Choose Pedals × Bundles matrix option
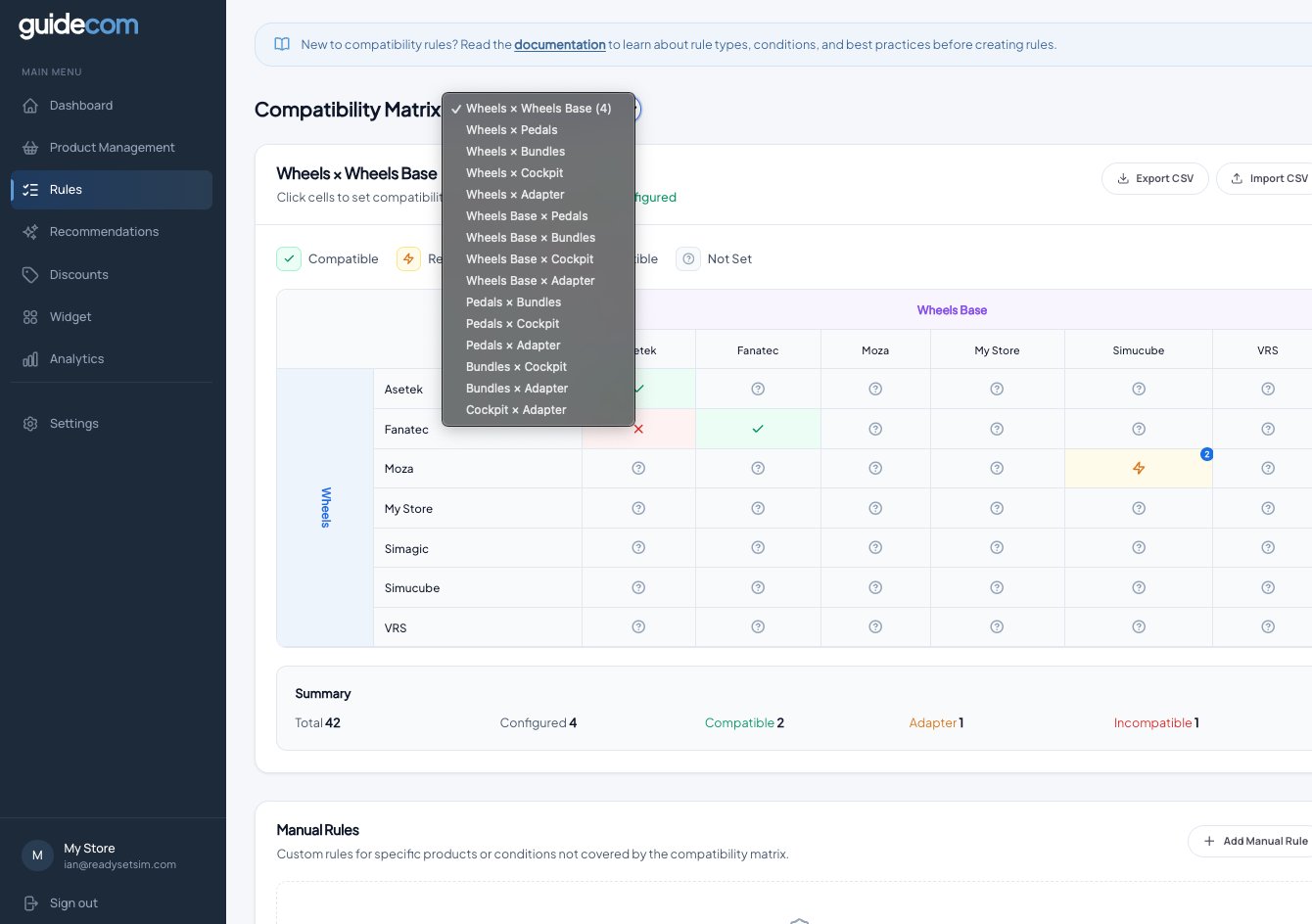Image resolution: width=1312 pixels, height=924 pixels. 513,301
